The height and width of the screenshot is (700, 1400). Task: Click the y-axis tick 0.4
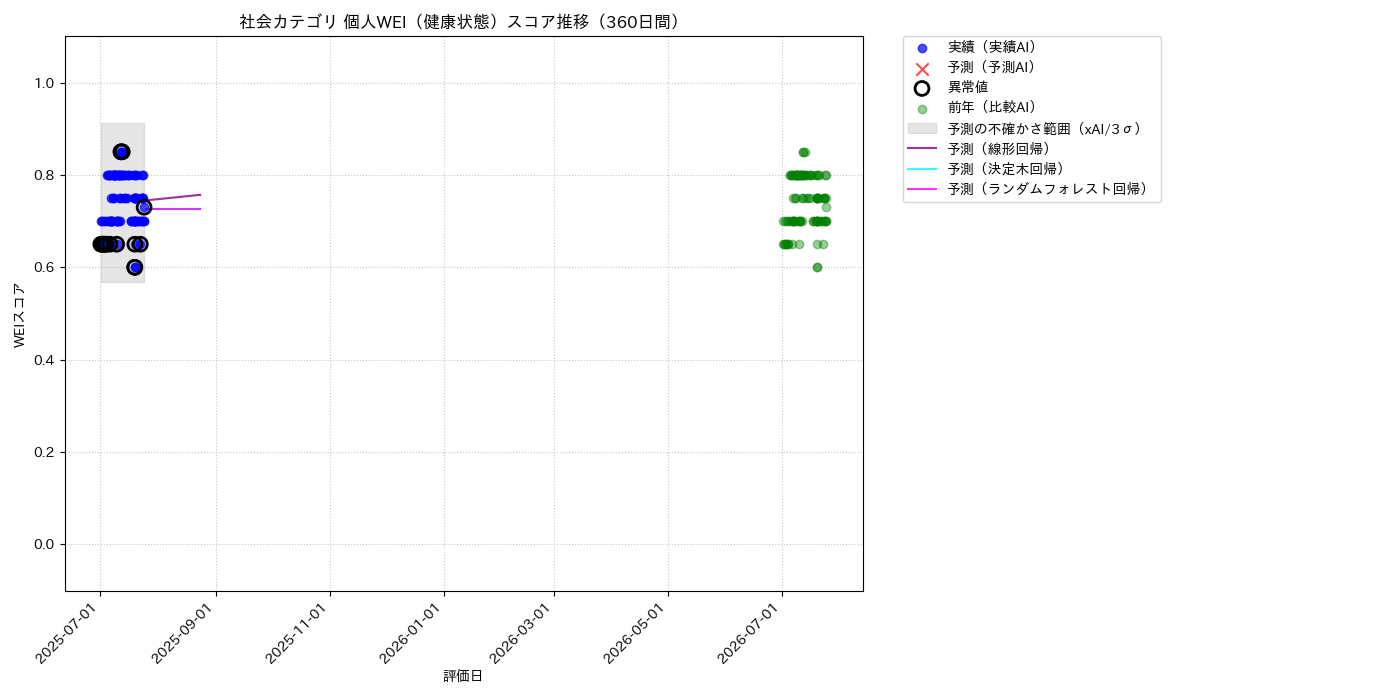pyautogui.click(x=44, y=360)
